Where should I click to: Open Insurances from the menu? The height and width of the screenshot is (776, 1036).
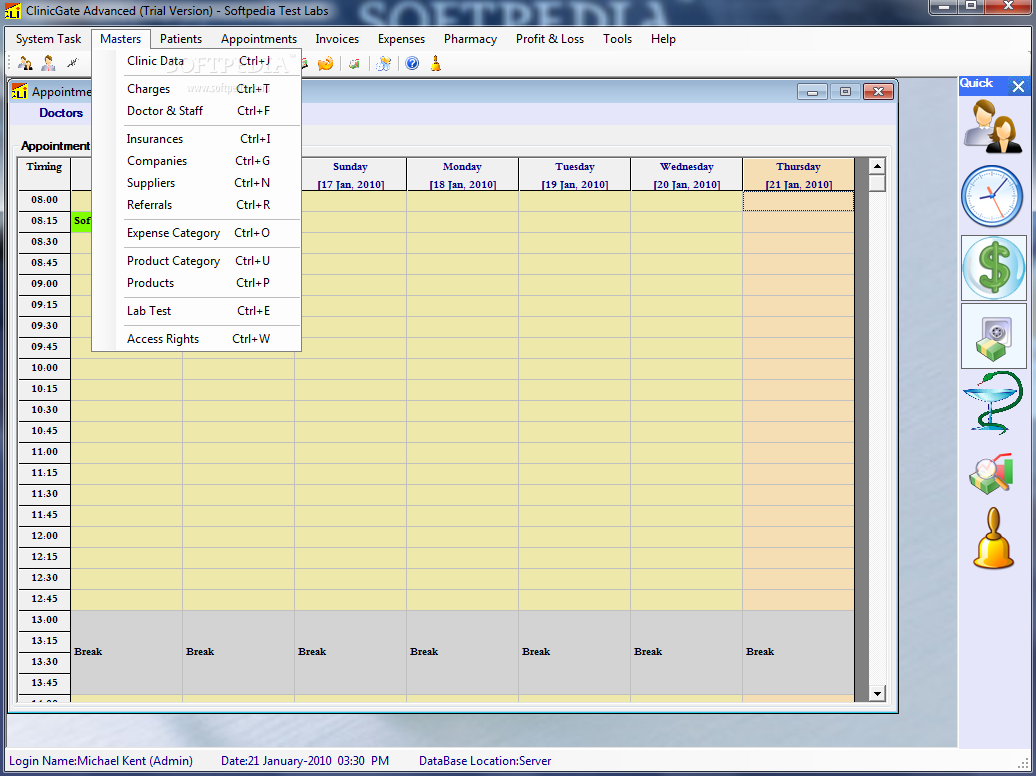point(197,139)
